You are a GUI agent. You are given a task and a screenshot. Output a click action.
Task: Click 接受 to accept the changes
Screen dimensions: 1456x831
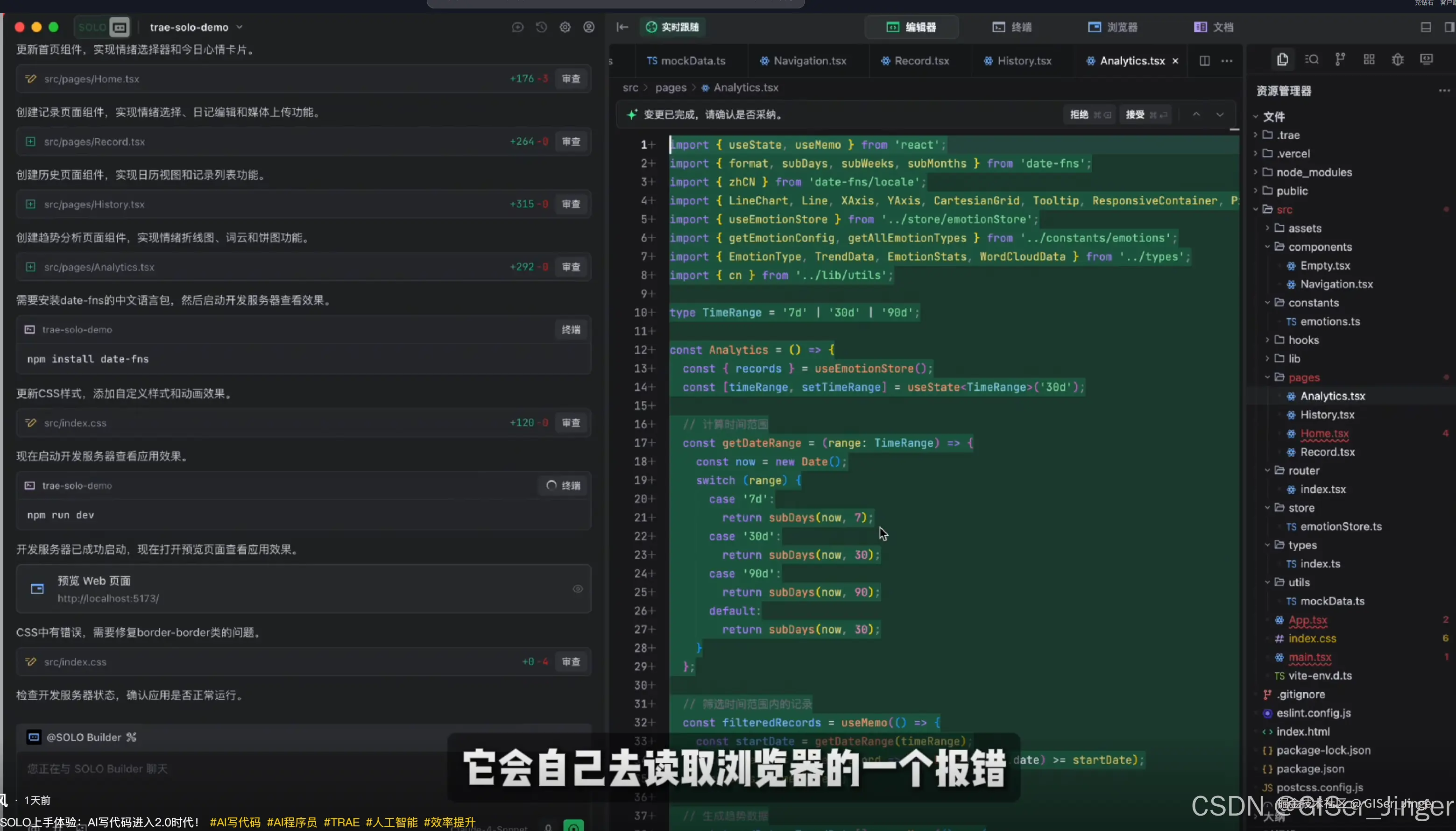[x=1135, y=114]
